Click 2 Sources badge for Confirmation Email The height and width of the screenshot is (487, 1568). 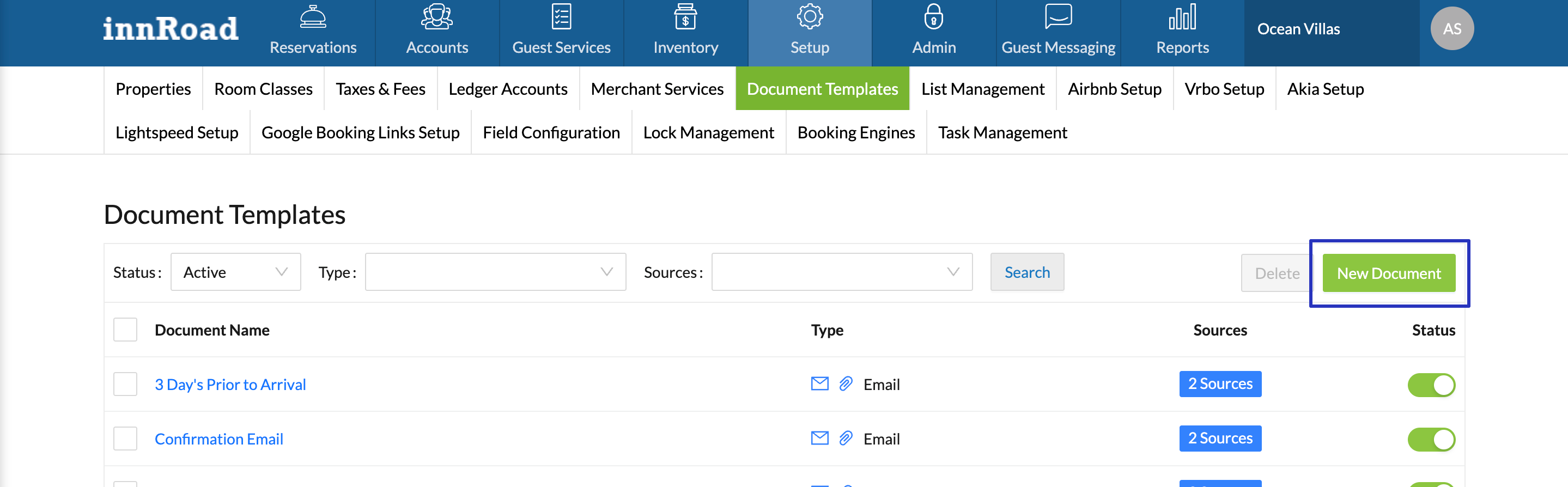(1220, 439)
